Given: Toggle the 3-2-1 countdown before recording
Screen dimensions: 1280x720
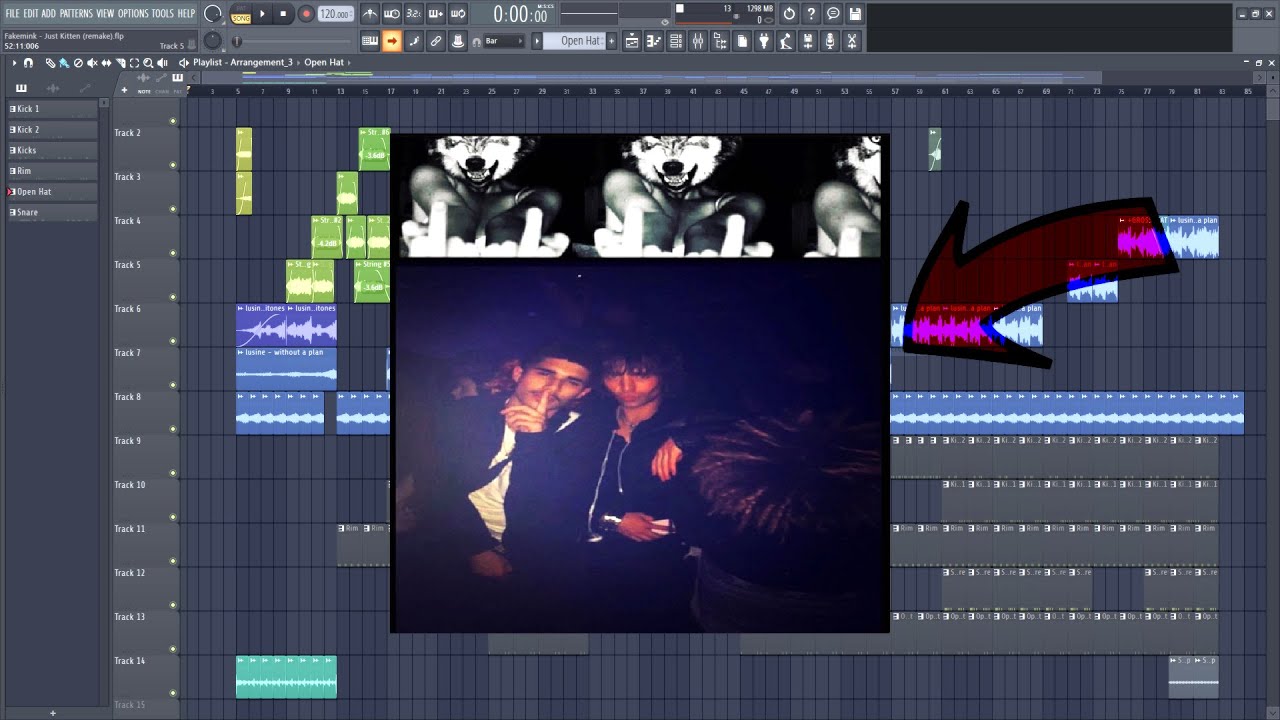Looking at the screenshot, I should 413,14.
